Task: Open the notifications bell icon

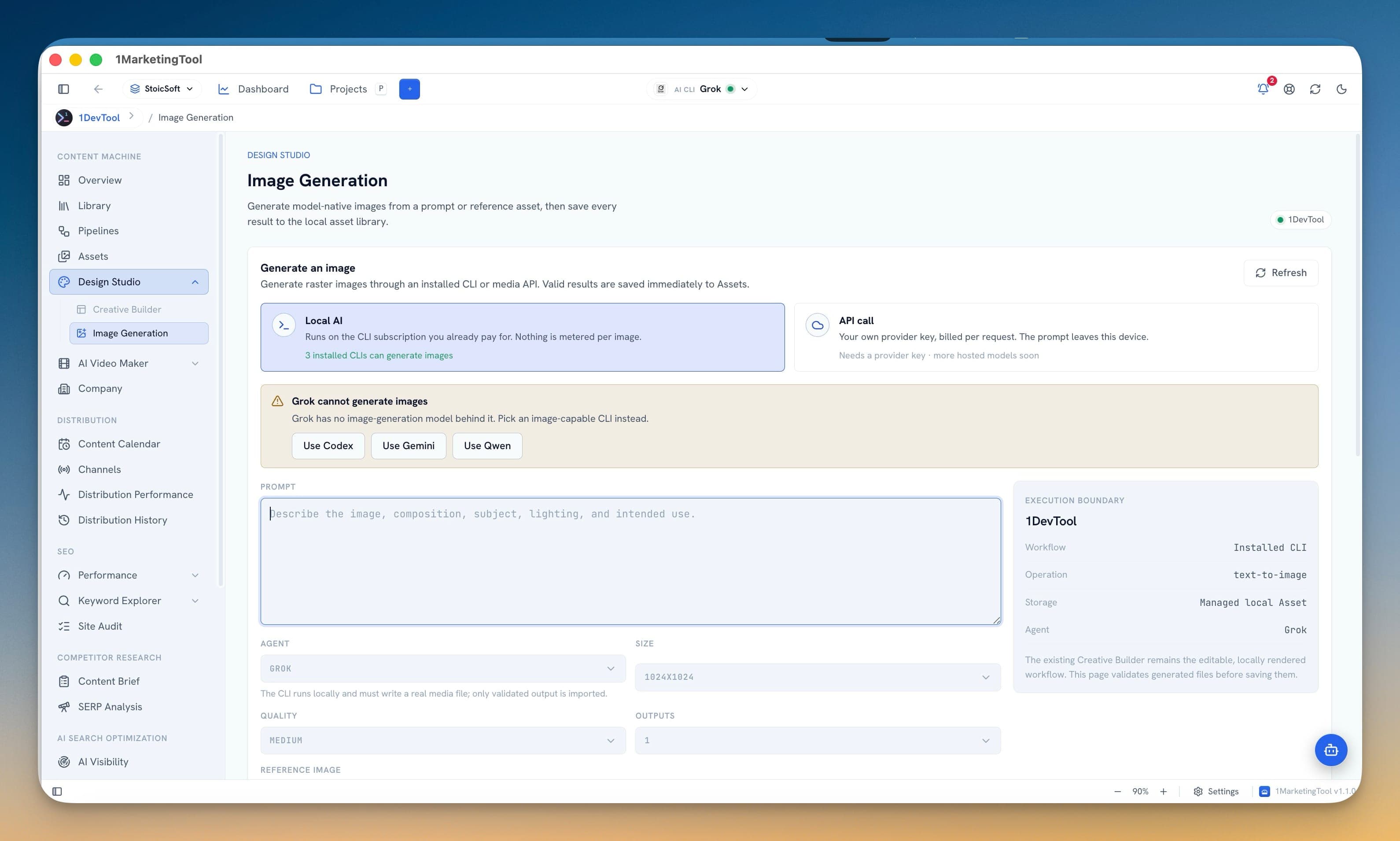Action: [x=1263, y=89]
